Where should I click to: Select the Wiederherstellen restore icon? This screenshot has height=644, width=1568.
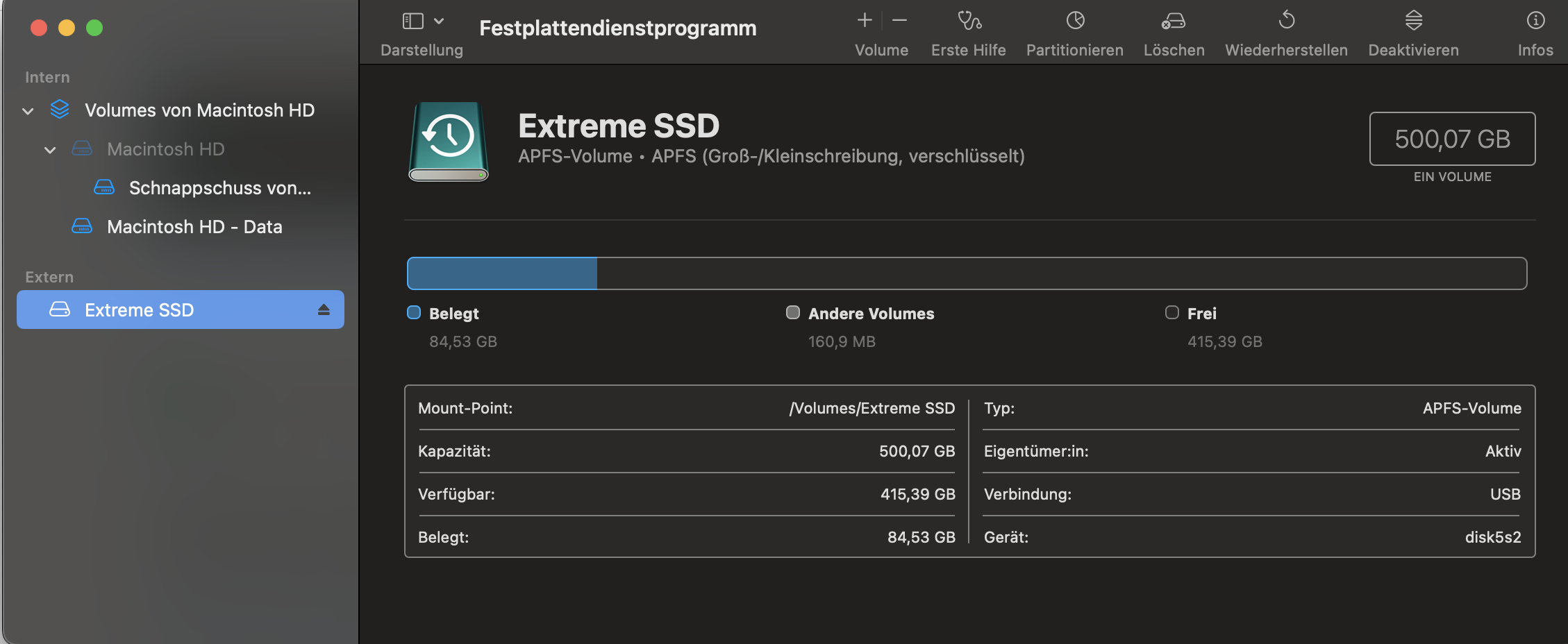point(1286,21)
